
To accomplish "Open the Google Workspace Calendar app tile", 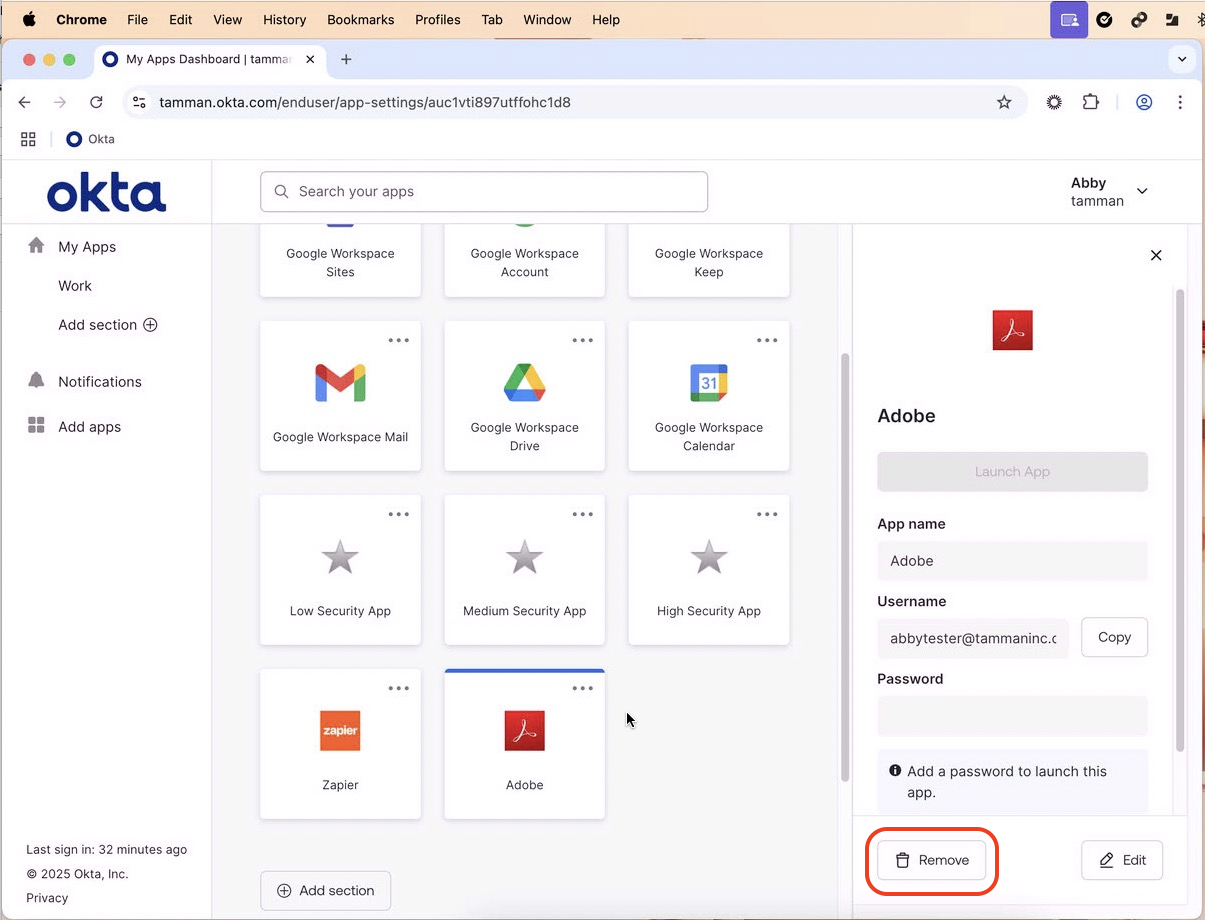I will [x=708, y=396].
